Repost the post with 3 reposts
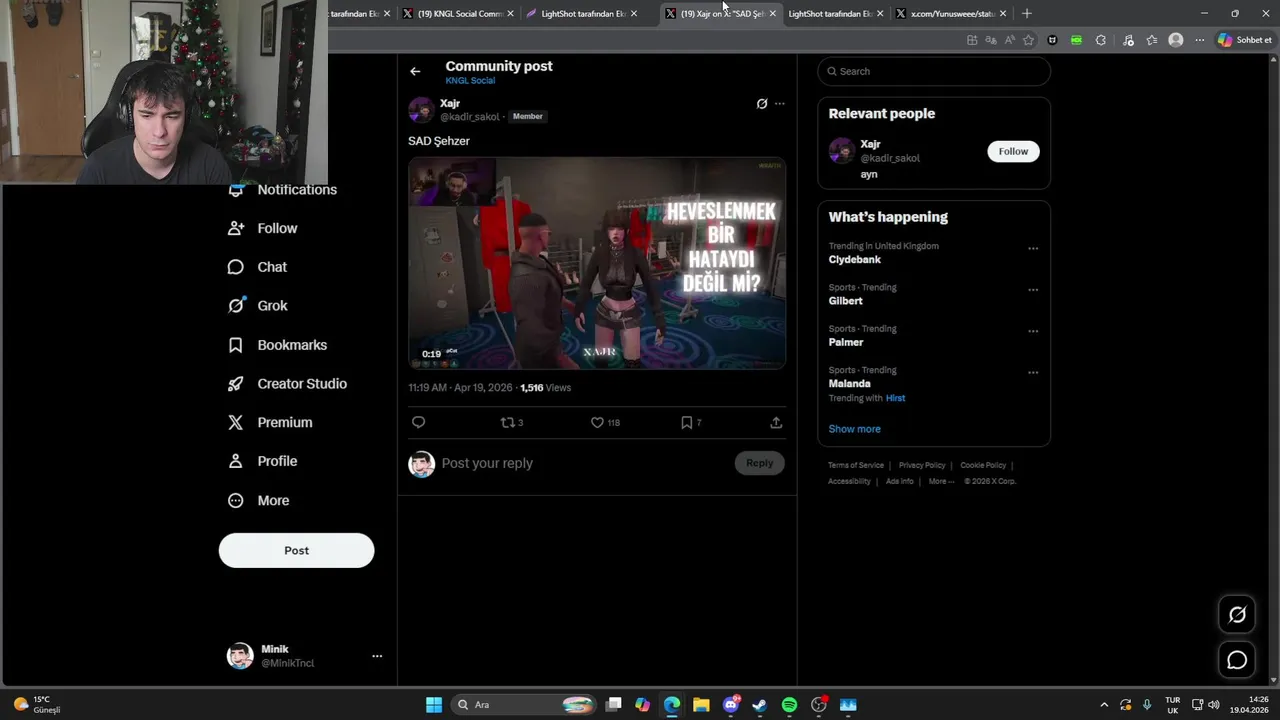This screenshot has width=1280, height=720. pyautogui.click(x=511, y=422)
